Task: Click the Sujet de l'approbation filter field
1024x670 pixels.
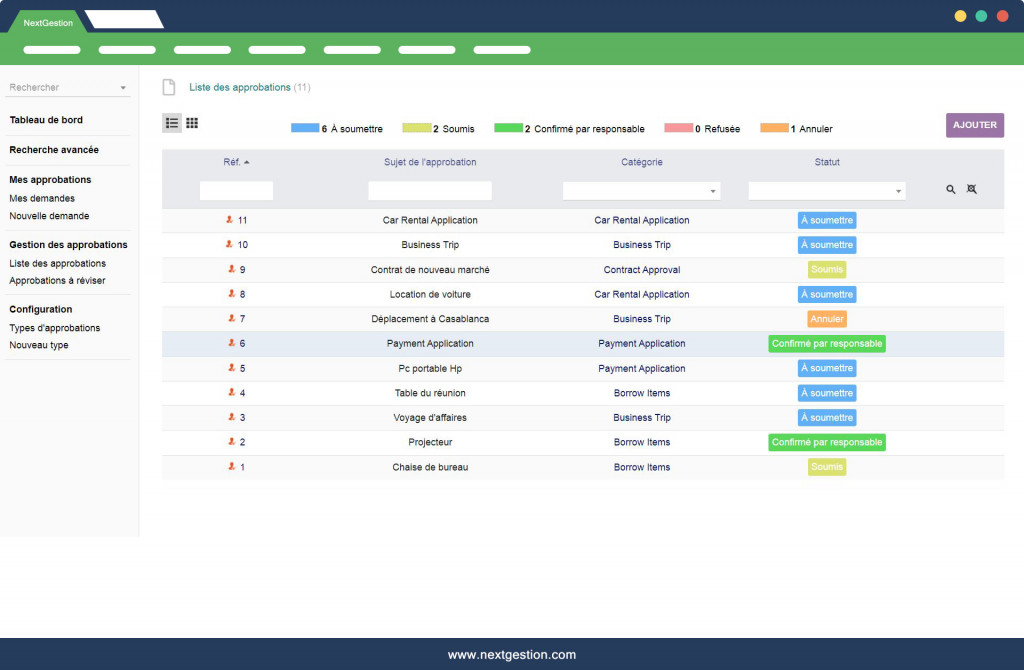Action: click(430, 190)
